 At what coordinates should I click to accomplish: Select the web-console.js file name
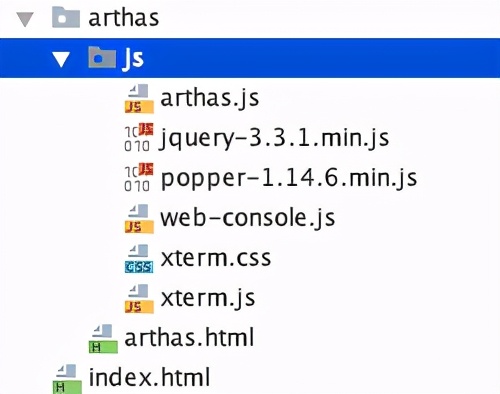pyautogui.click(x=248, y=218)
